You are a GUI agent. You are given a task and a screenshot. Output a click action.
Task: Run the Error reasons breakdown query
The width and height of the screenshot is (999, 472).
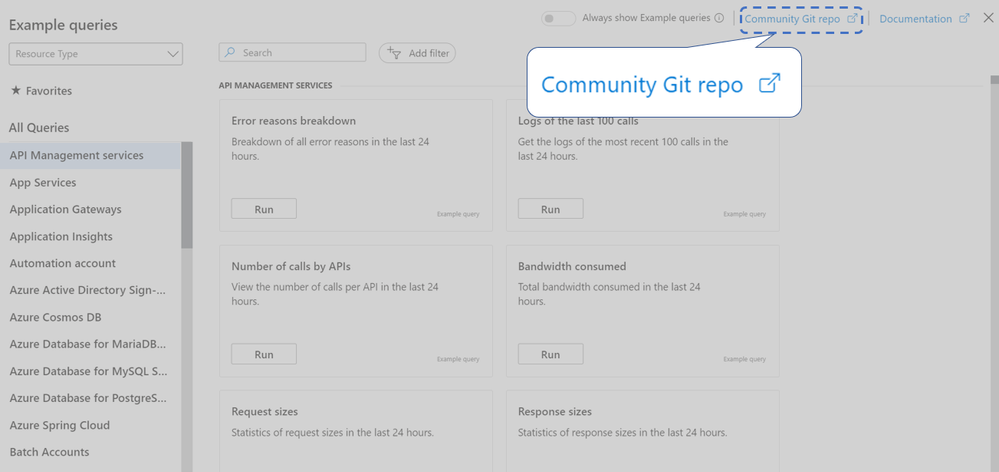pyautogui.click(x=264, y=209)
